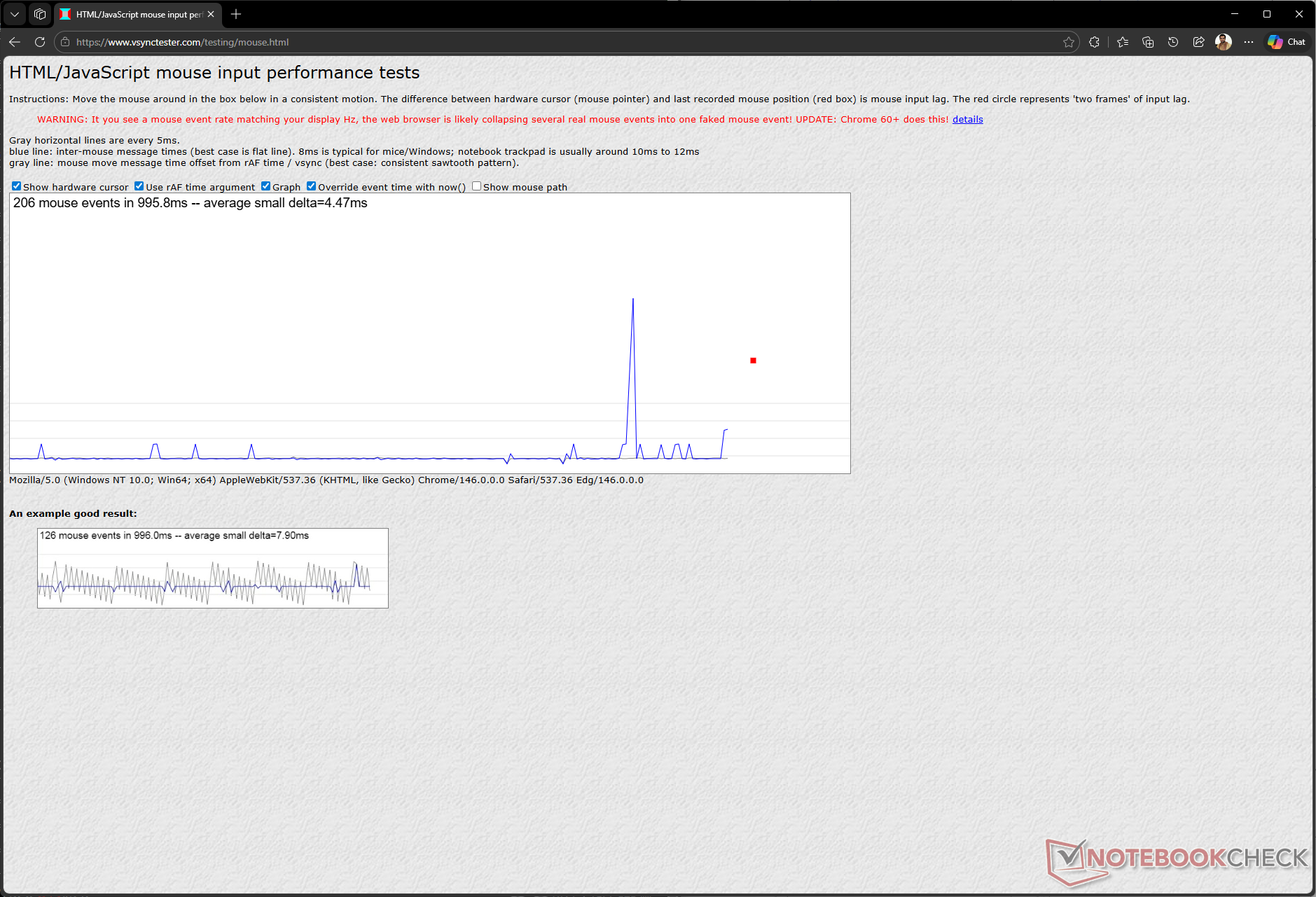Open the Favorites list icon

1123,42
